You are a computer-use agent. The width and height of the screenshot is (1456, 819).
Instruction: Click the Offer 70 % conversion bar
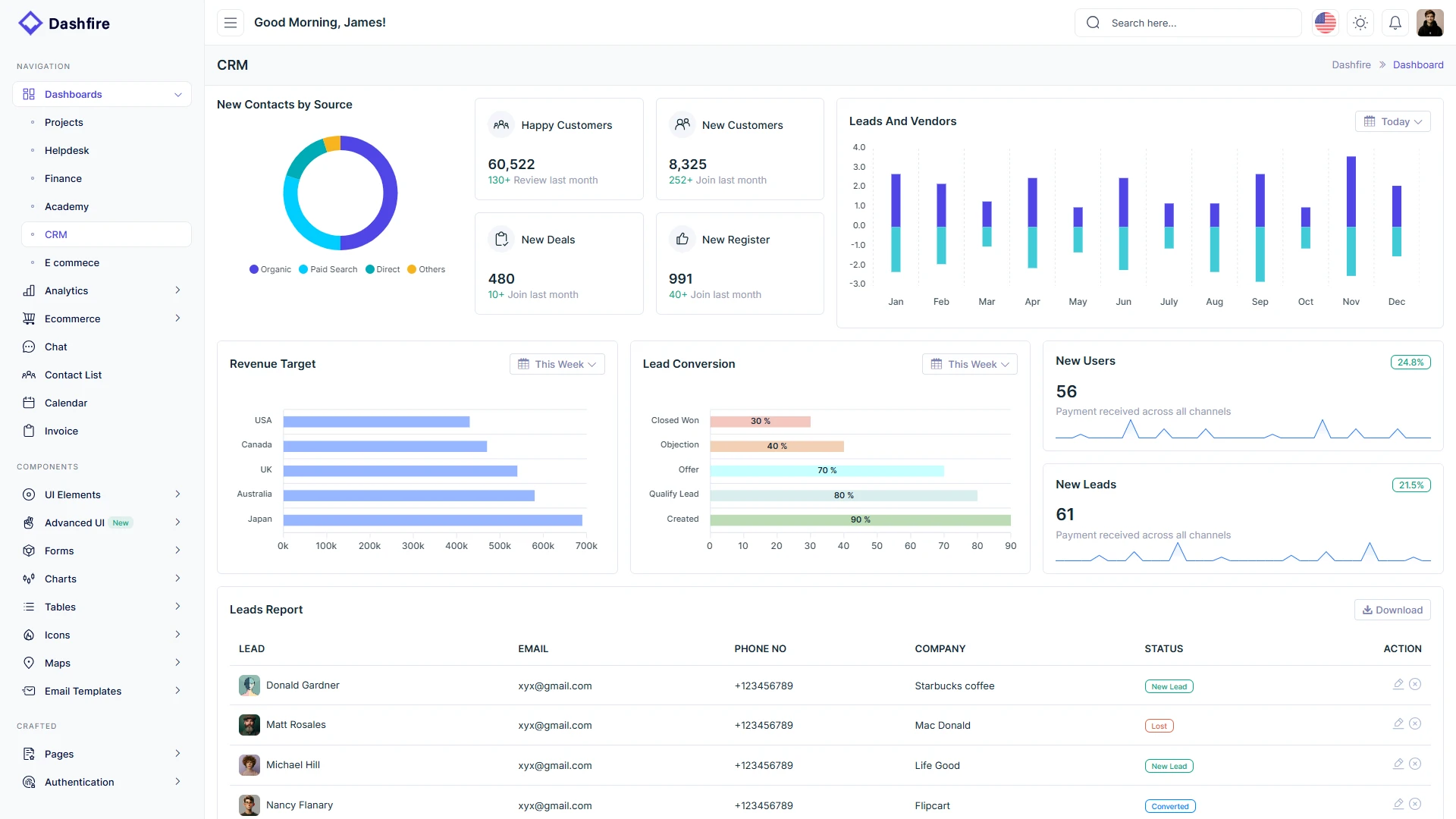[827, 471]
